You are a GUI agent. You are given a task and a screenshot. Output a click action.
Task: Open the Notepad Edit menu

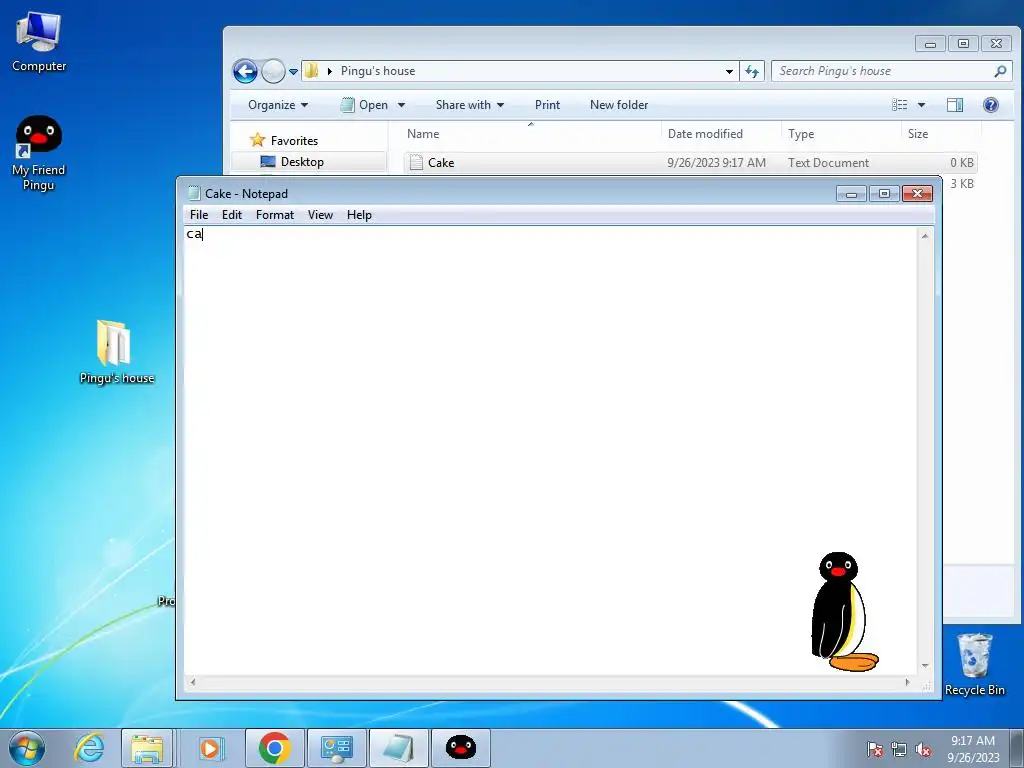(x=232, y=215)
